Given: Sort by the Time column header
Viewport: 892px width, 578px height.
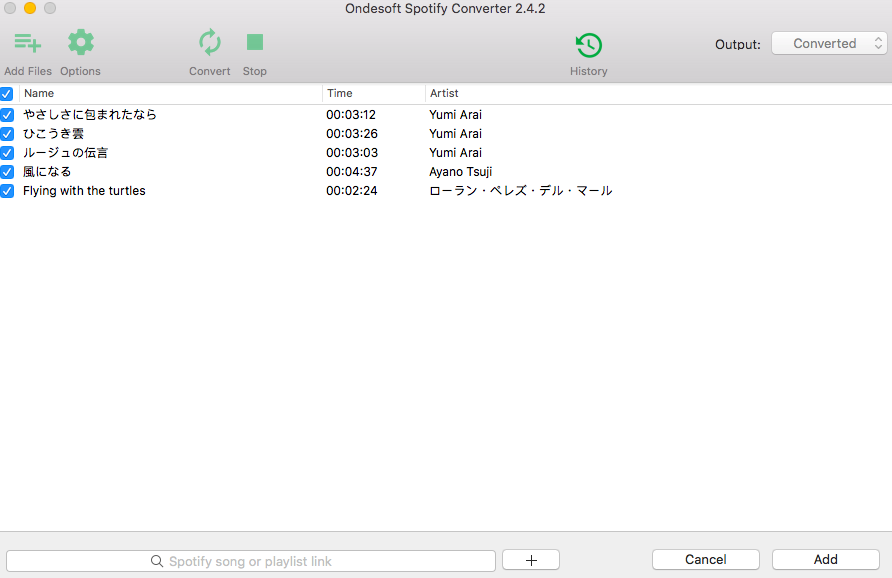Looking at the screenshot, I should 340,93.
